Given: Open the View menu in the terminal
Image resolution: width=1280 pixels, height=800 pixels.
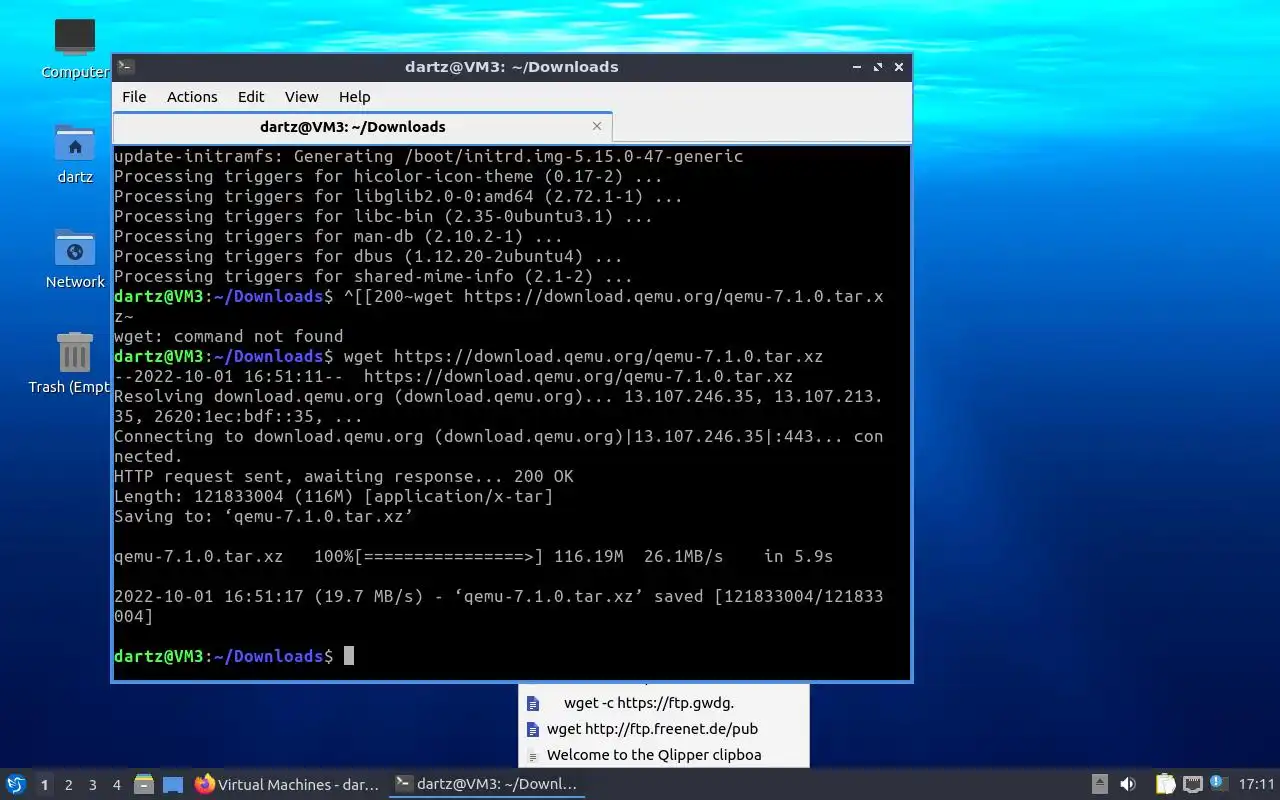Looking at the screenshot, I should pos(301,97).
